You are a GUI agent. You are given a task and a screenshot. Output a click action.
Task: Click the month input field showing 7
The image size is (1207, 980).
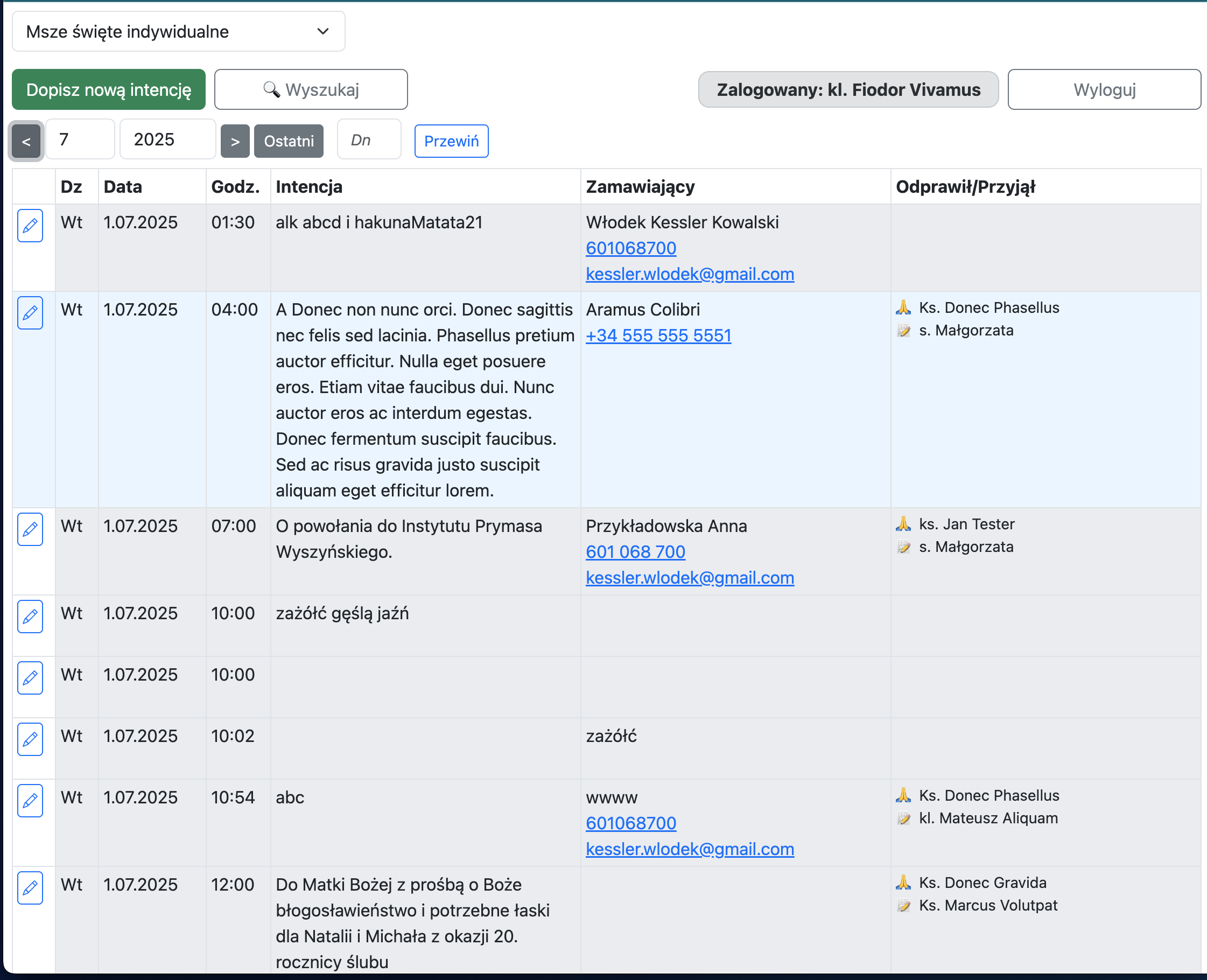[x=80, y=139]
